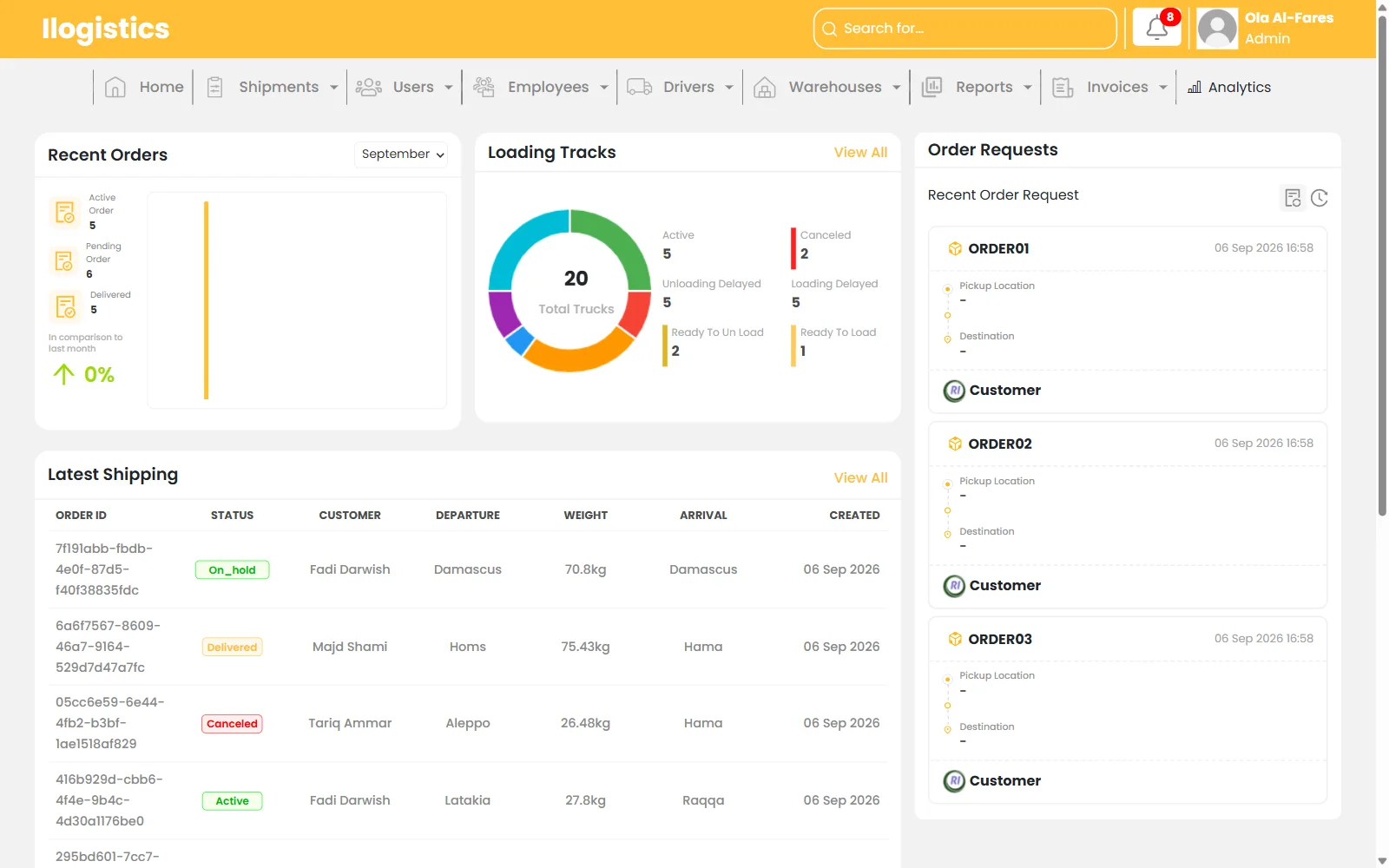
Task: Click the Drivers truck icon
Action: [640, 87]
